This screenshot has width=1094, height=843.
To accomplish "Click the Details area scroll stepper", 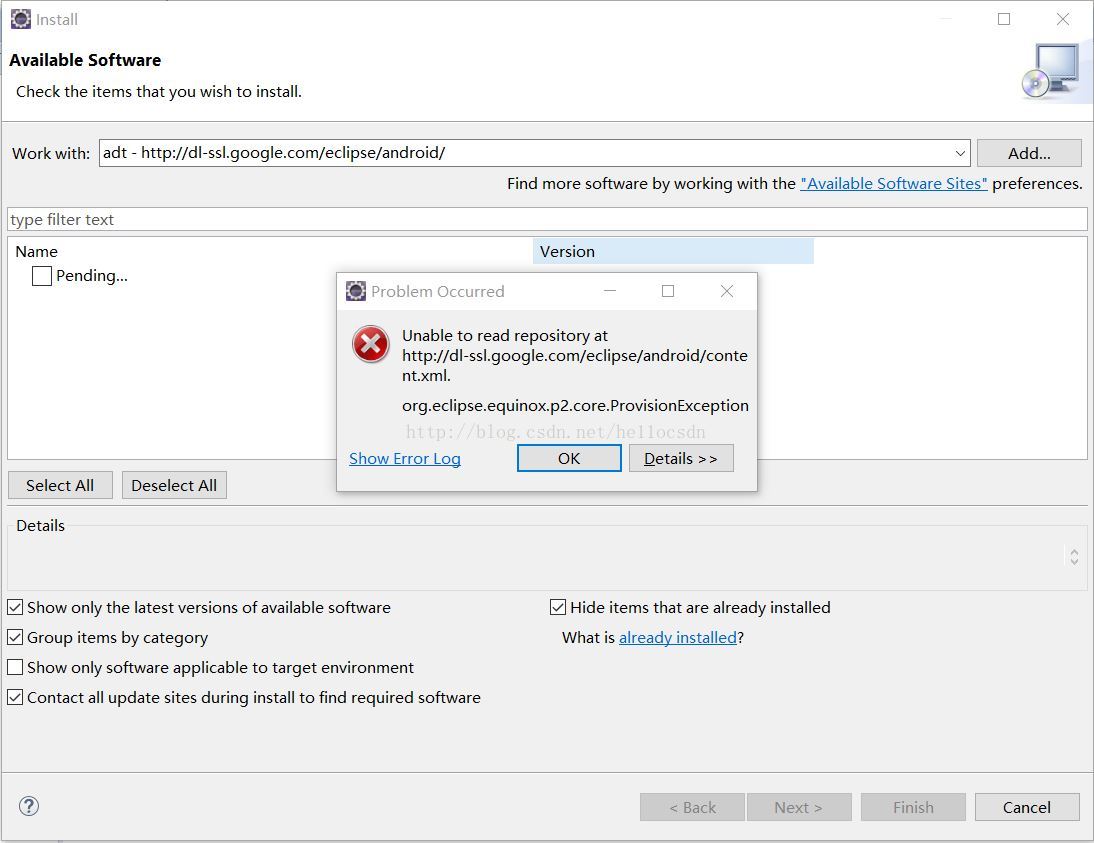I will pos(1074,556).
